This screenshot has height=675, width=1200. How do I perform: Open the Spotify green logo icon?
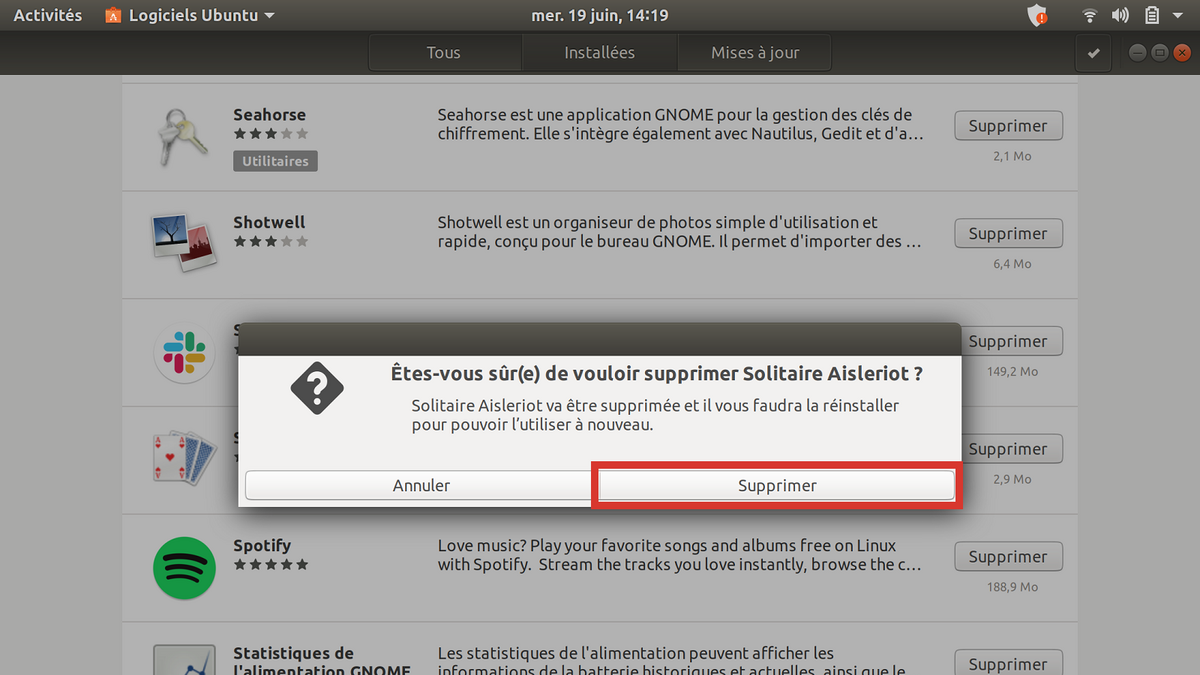[185, 568]
